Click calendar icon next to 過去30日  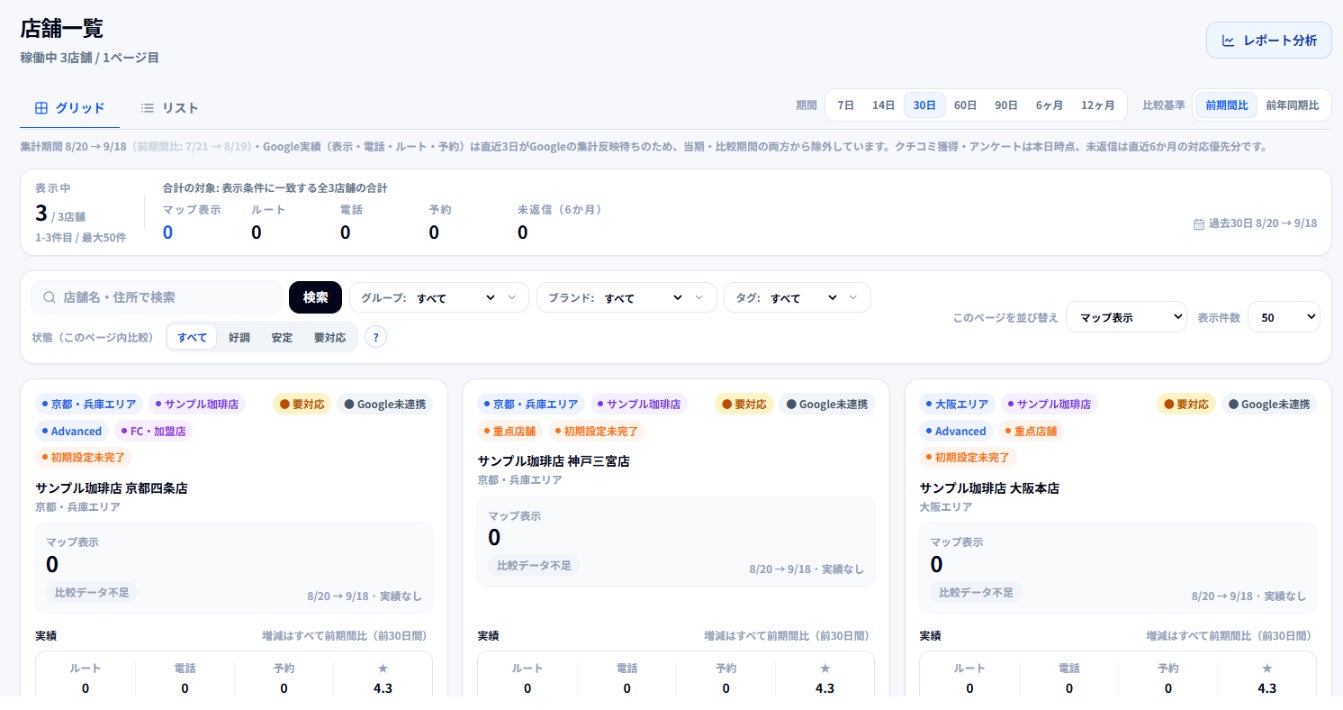click(1199, 224)
